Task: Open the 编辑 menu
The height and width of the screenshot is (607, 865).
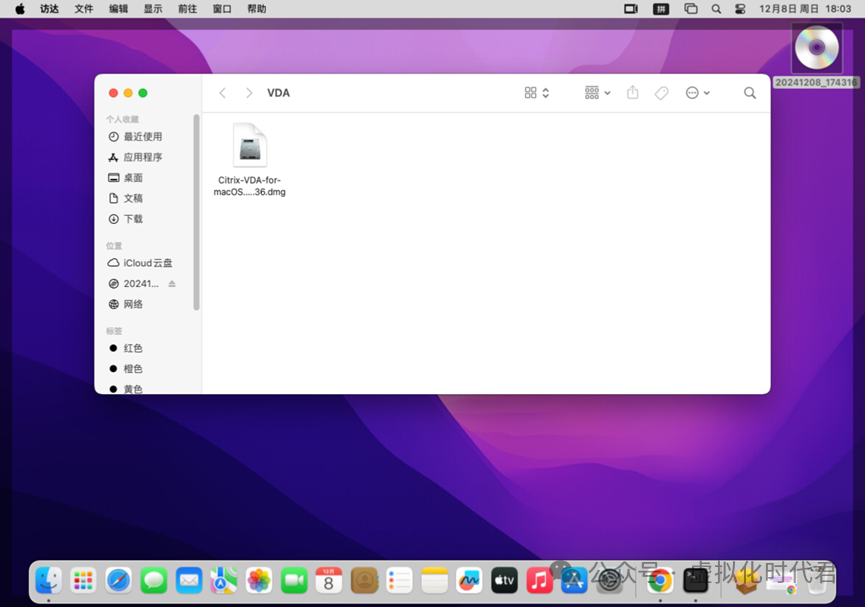Action: 118,9
